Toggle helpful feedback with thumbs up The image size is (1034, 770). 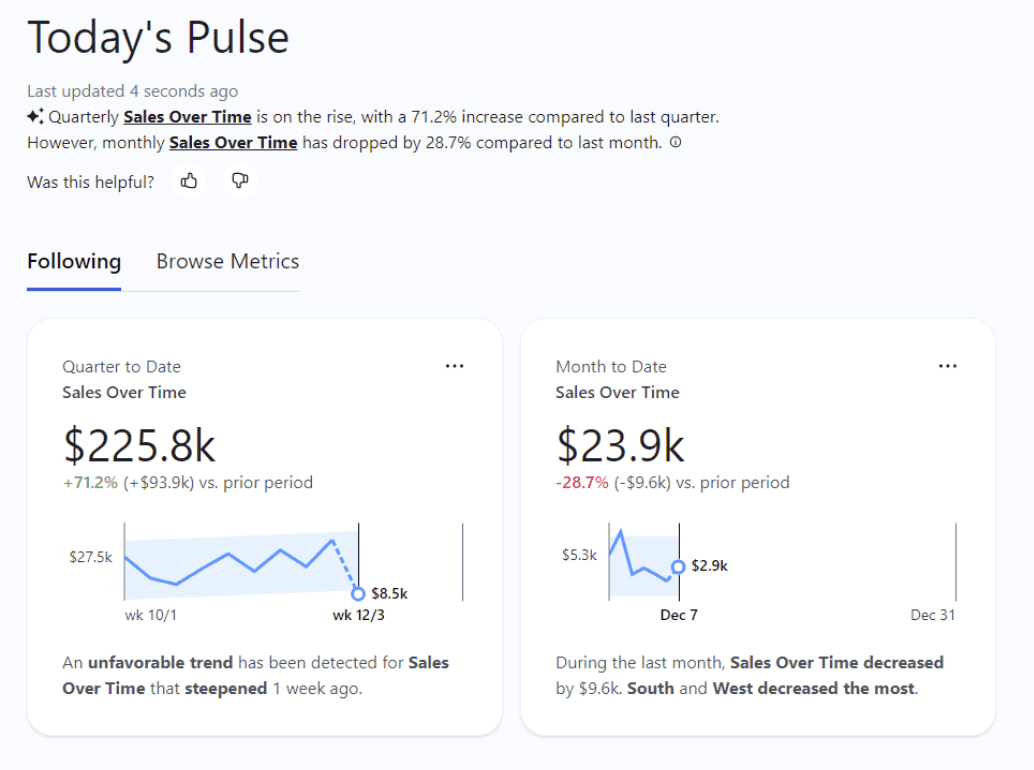click(188, 182)
